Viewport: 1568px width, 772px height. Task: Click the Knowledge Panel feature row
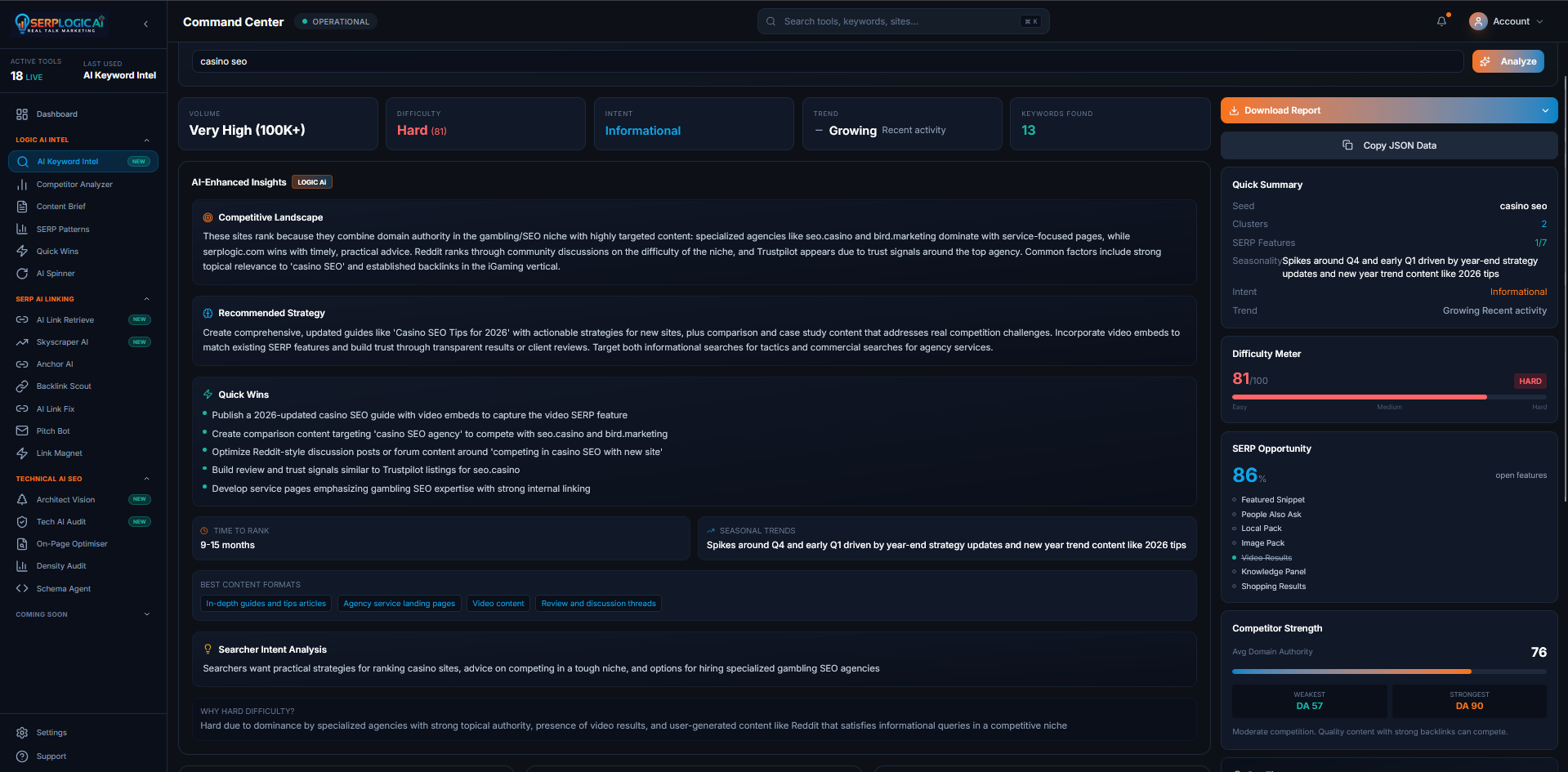(x=1270, y=572)
